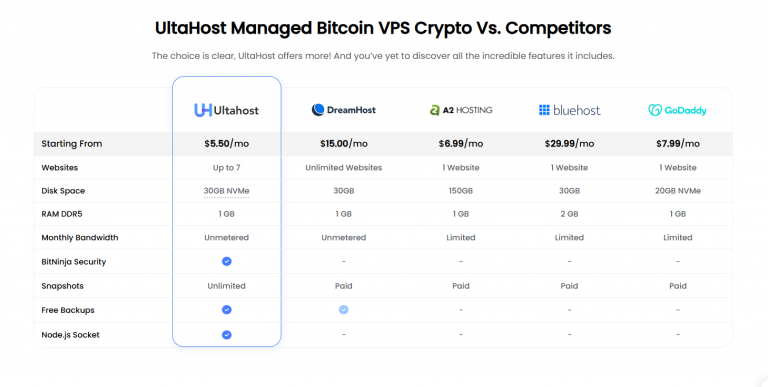Click Ultahost's Free Backups checkmark

(226, 310)
